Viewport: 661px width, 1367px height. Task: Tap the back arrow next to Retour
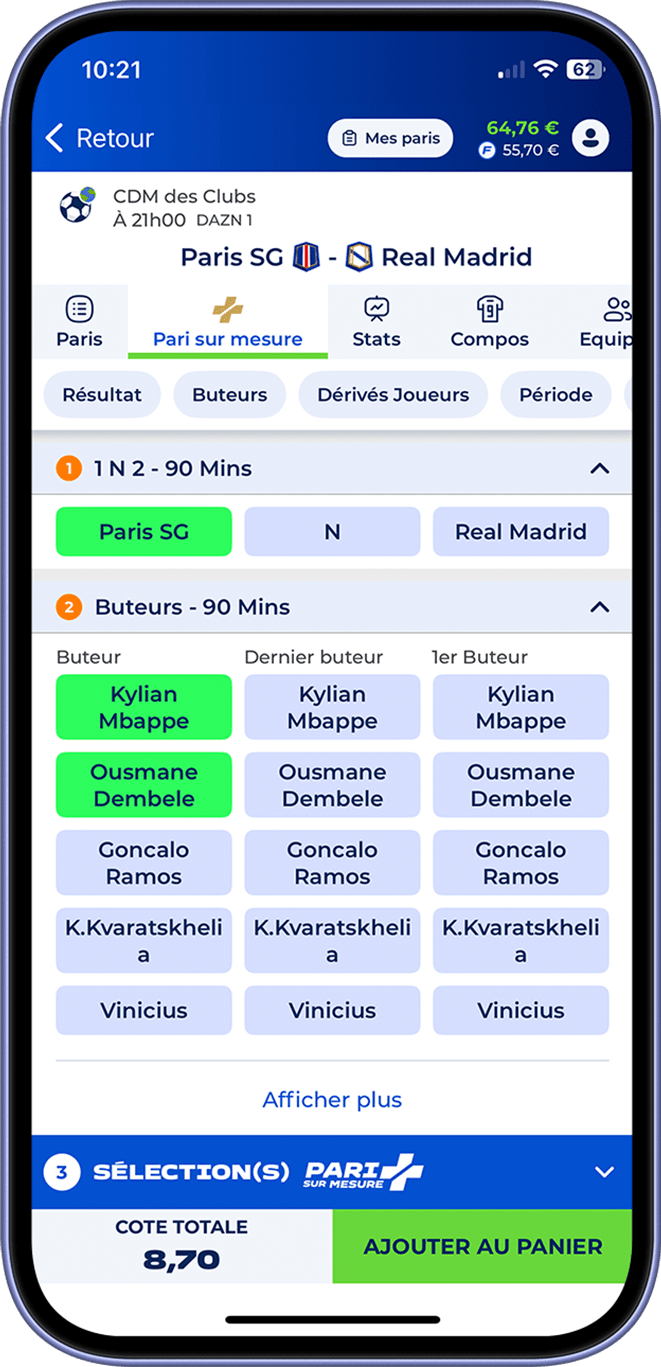[x=56, y=138]
